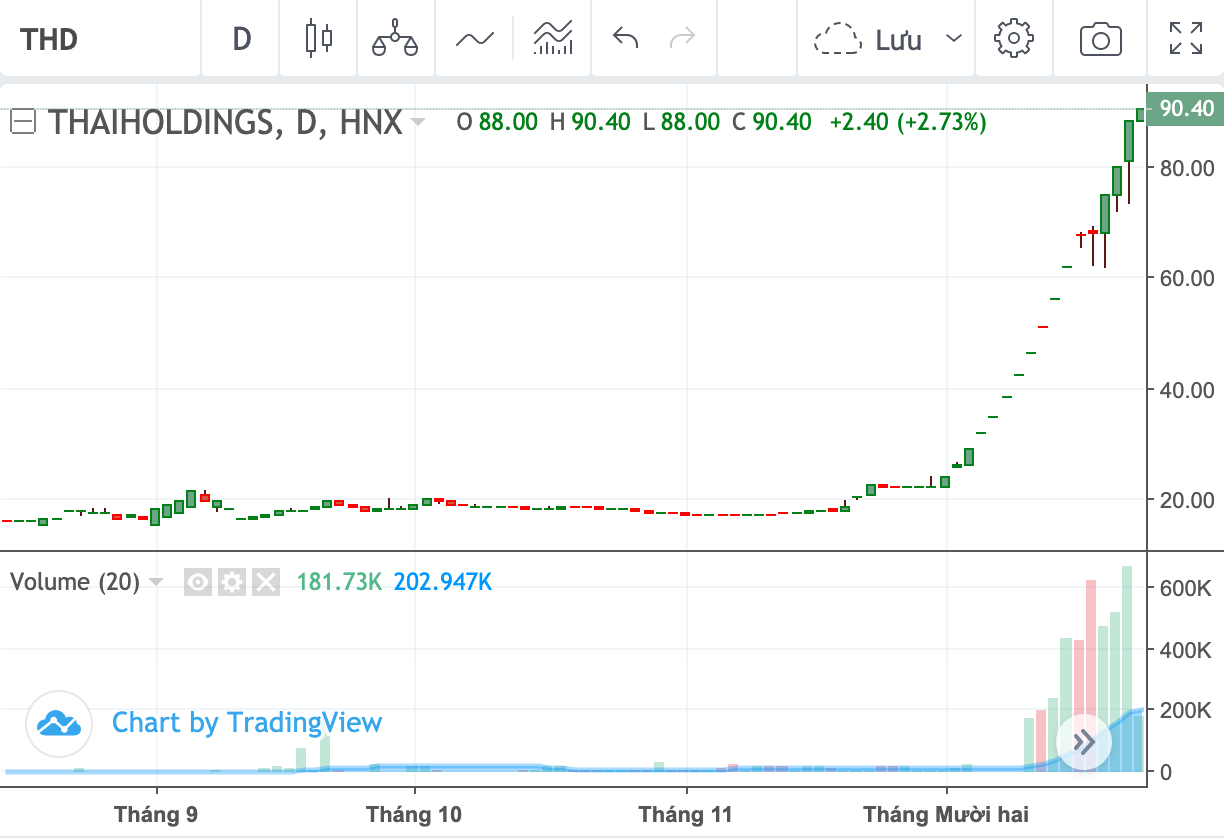Screen dimensions: 1224x840
Task: Click the +2.40 (+2.73%) change value
Action: (x=908, y=122)
